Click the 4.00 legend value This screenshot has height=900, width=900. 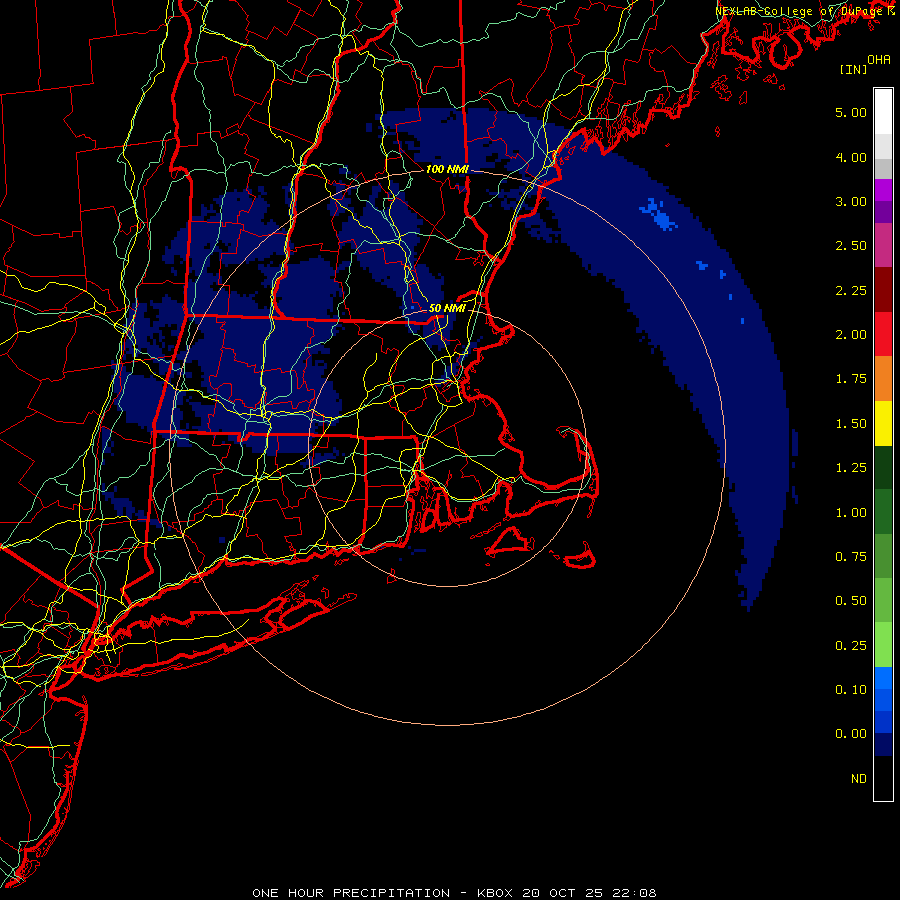pyautogui.click(x=851, y=157)
